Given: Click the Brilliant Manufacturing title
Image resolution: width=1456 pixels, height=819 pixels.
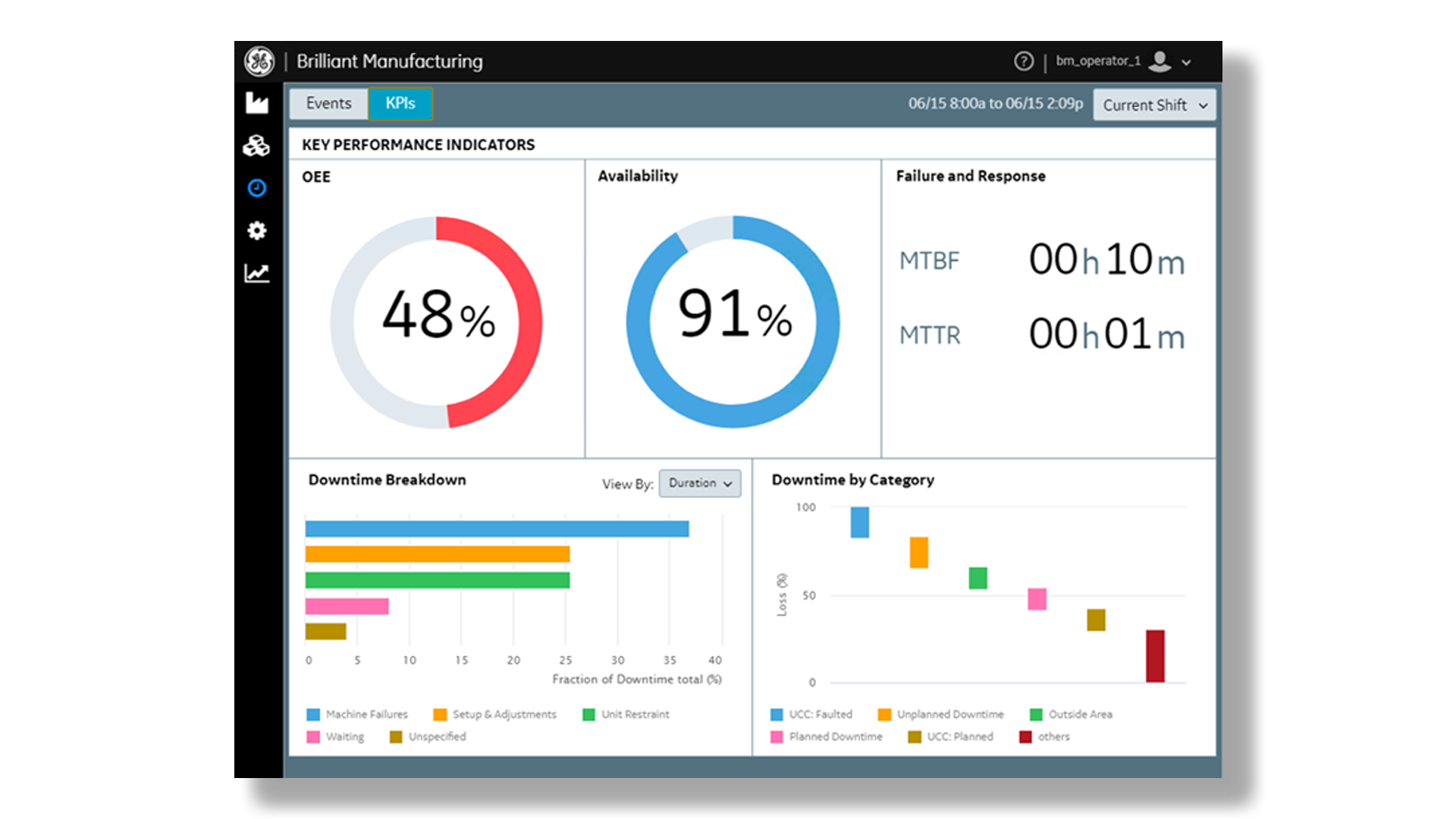Looking at the screenshot, I should [390, 61].
